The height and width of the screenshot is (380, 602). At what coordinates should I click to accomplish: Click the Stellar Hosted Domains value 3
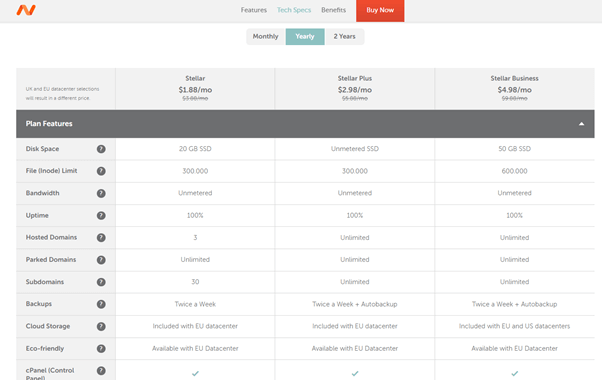pyautogui.click(x=195, y=238)
